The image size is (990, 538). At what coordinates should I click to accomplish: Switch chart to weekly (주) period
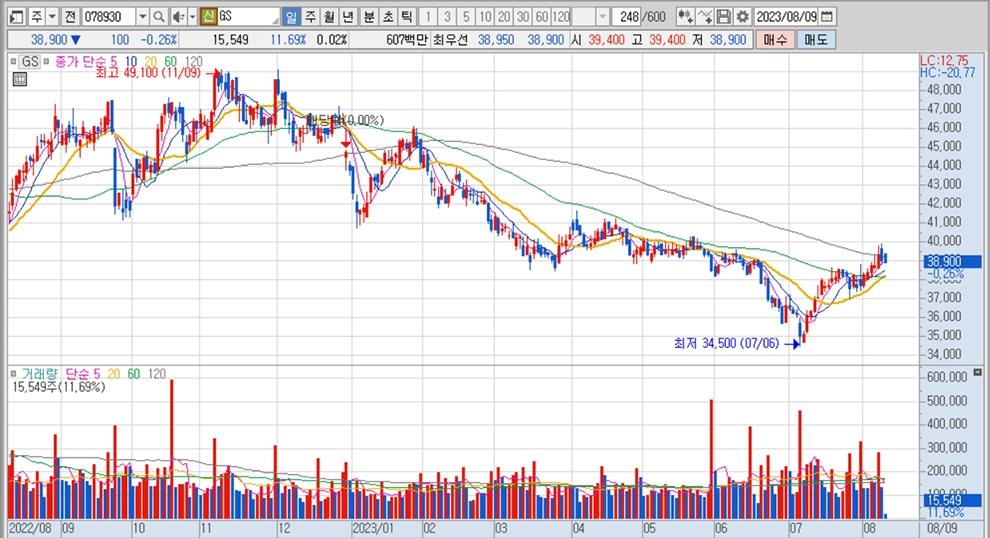[309, 17]
